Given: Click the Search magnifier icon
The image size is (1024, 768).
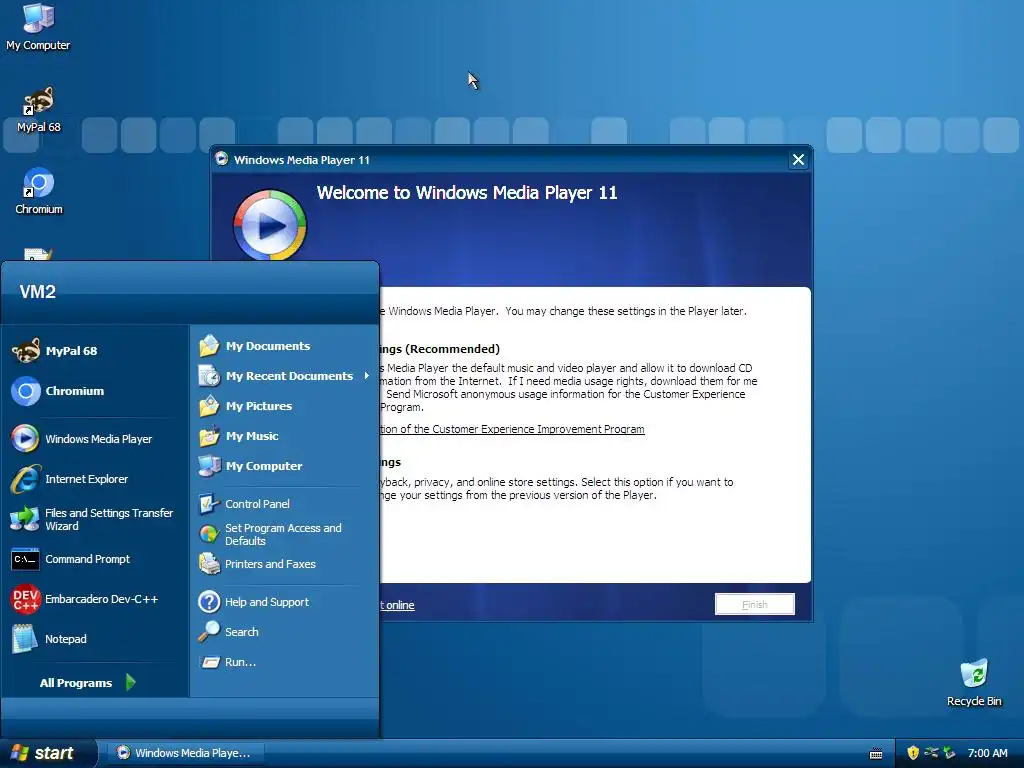Looking at the screenshot, I should (x=209, y=632).
